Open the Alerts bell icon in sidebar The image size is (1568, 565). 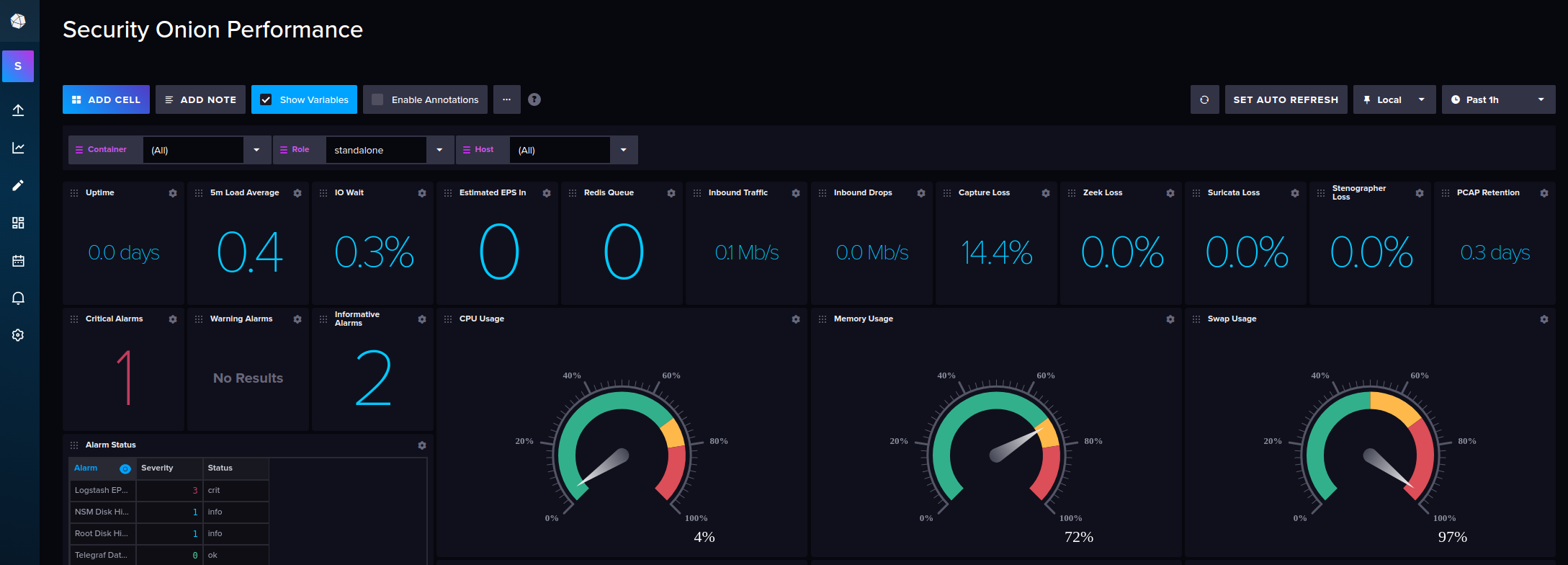(x=18, y=298)
